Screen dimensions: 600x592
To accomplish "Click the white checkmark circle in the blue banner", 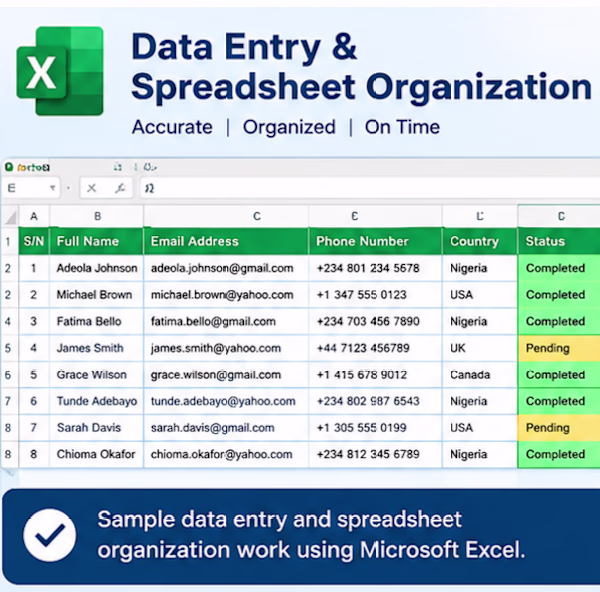I will pos(49,535).
